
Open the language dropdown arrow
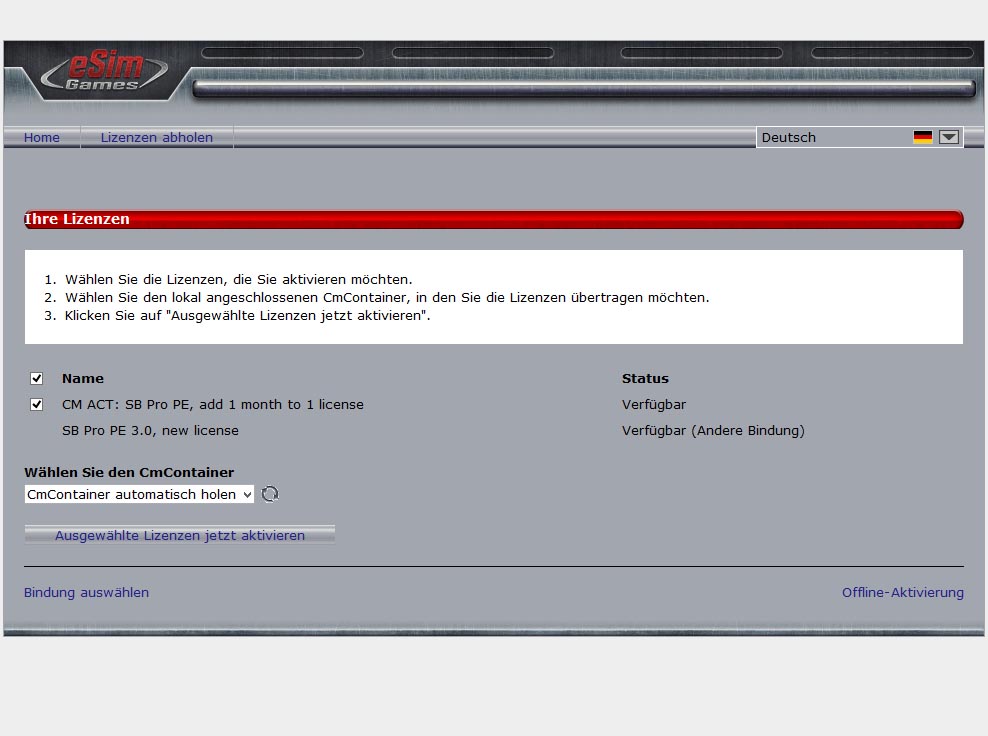(x=949, y=137)
